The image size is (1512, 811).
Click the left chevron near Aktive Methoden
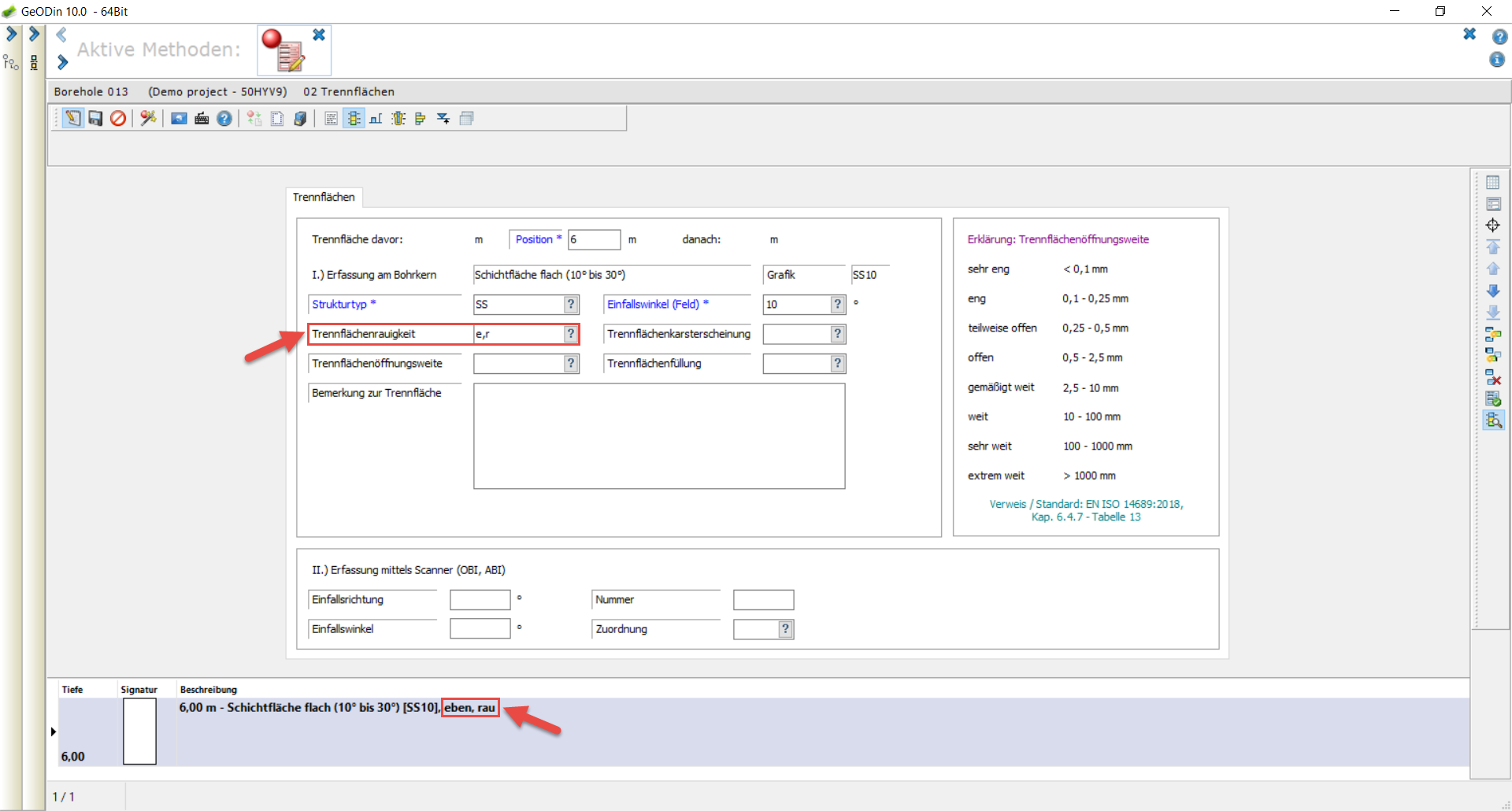(x=61, y=35)
